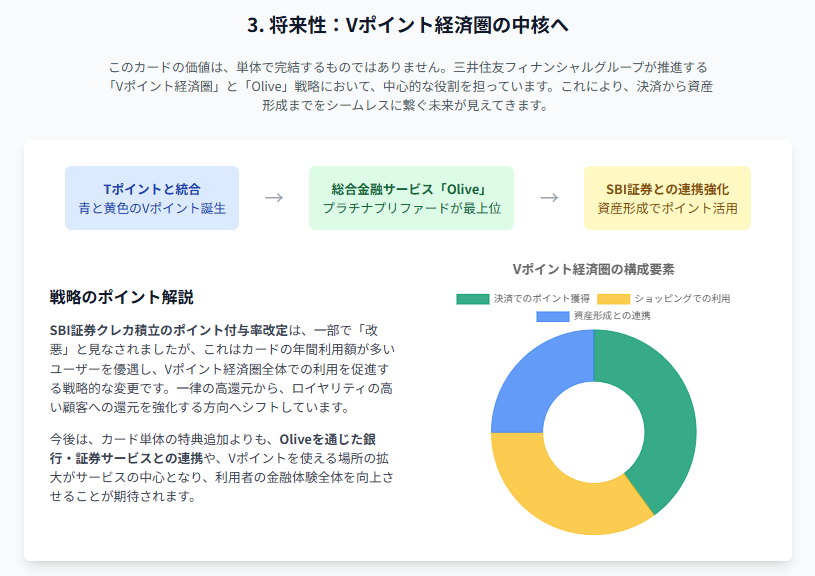Toggle the 'ショッピングでの利用' legend item

coord(664,298)
